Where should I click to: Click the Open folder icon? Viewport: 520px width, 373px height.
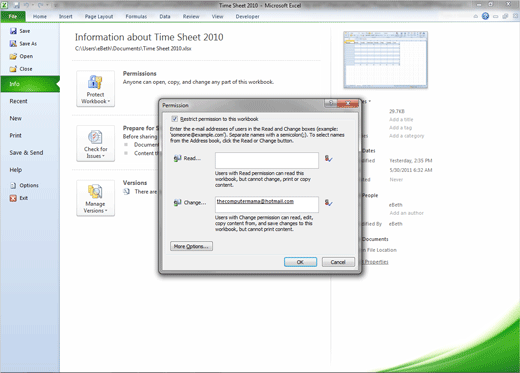[13, 56]
